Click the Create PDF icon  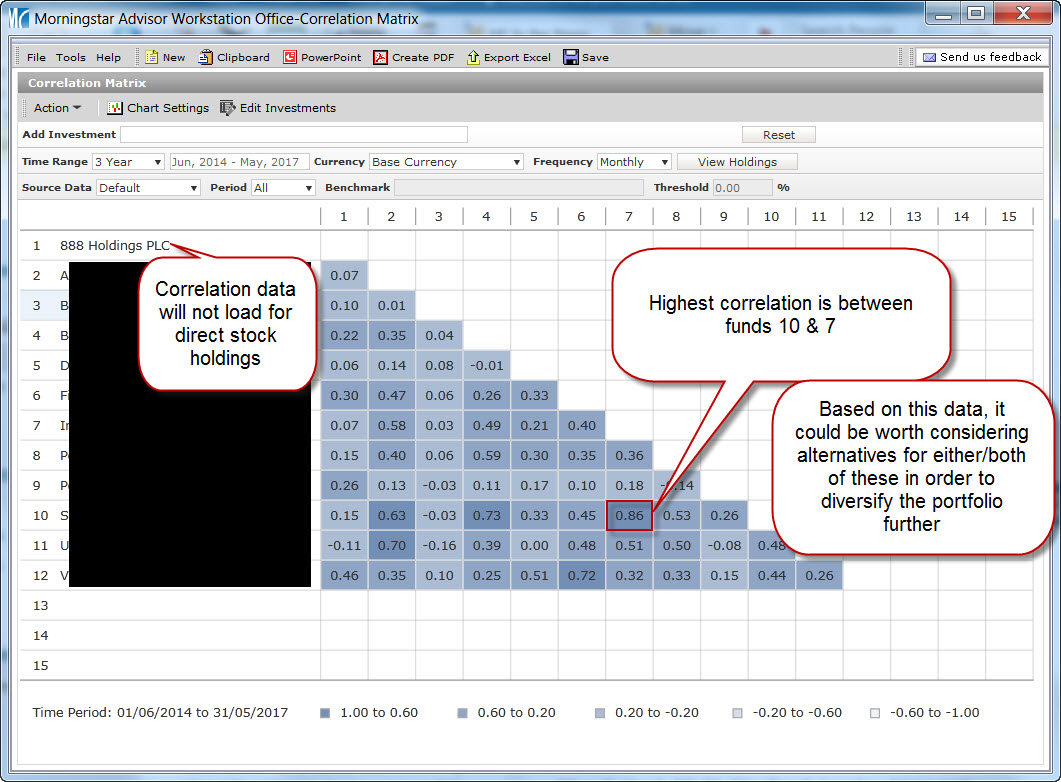[380, 57]
